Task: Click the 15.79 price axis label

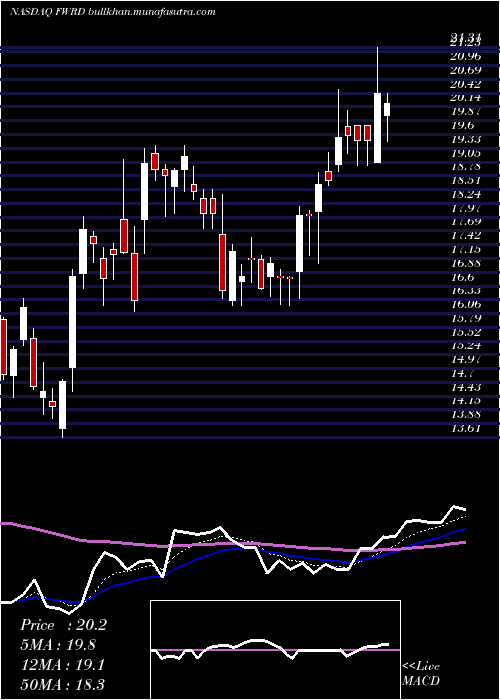Action: pos(466,318)
